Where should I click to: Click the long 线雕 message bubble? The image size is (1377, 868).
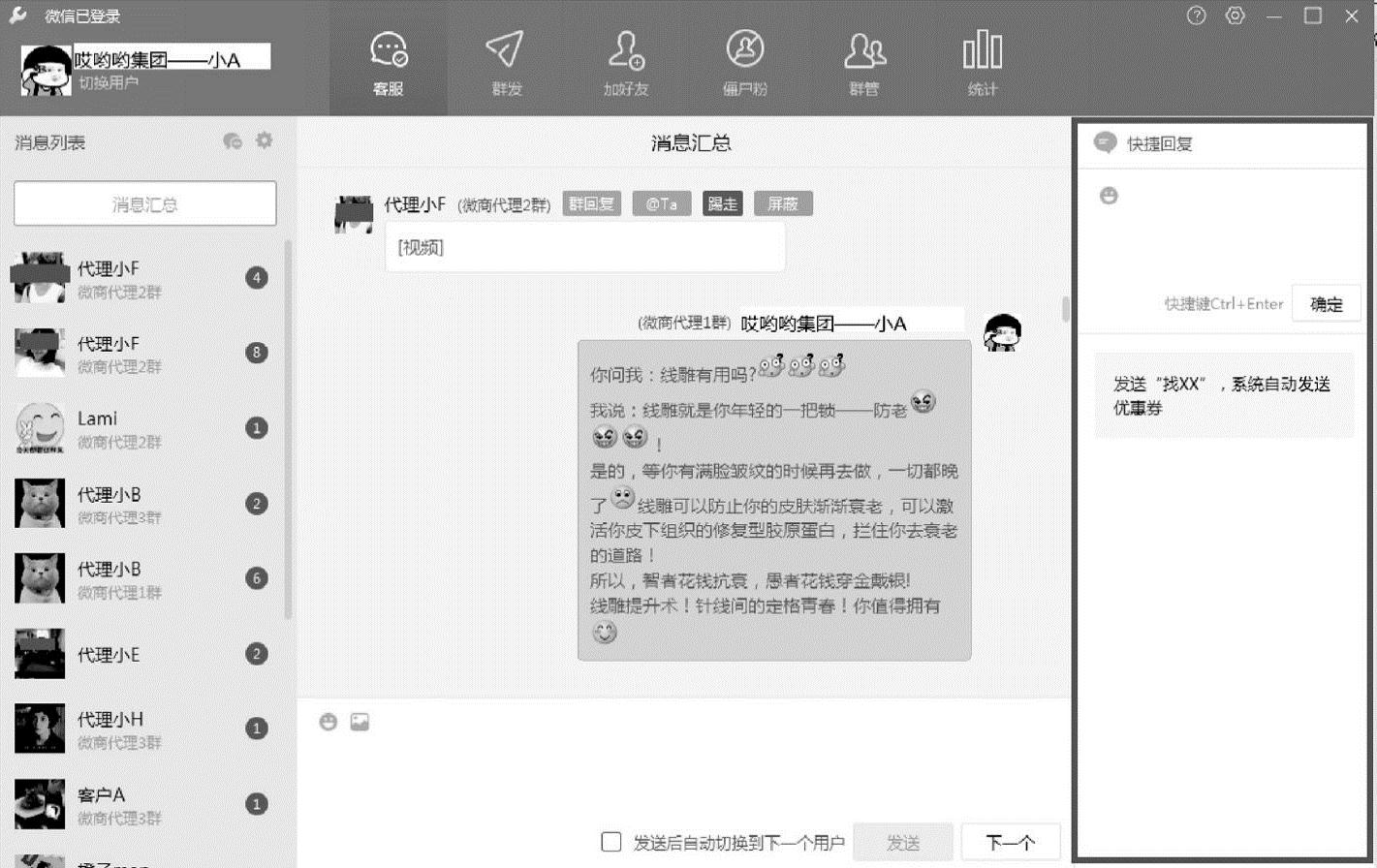tap(774, 501)
